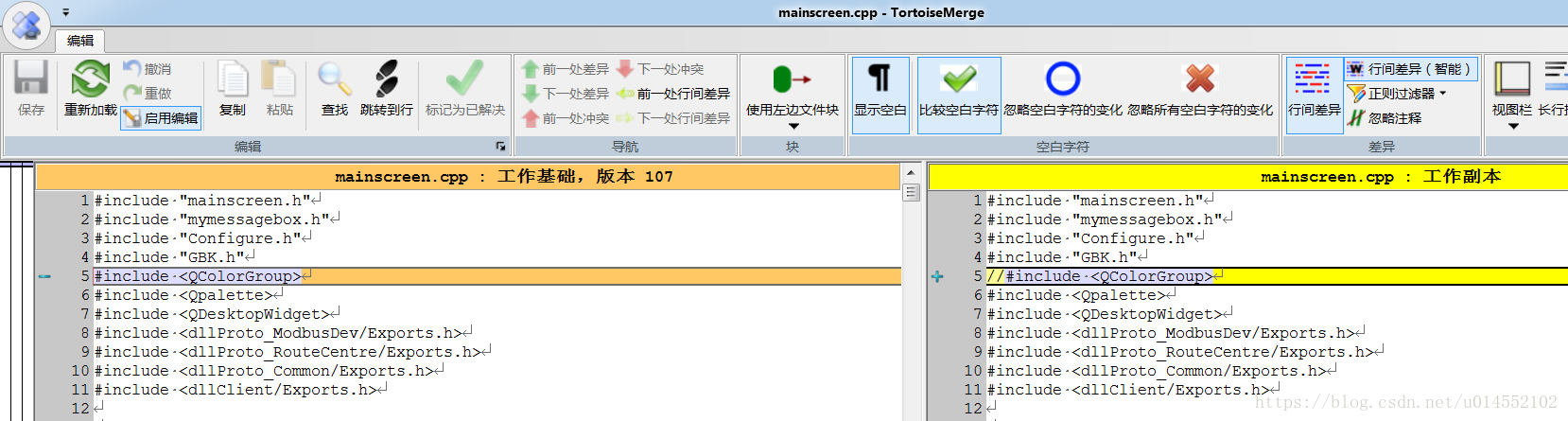Click the plus marker beside right line 5

937,276
